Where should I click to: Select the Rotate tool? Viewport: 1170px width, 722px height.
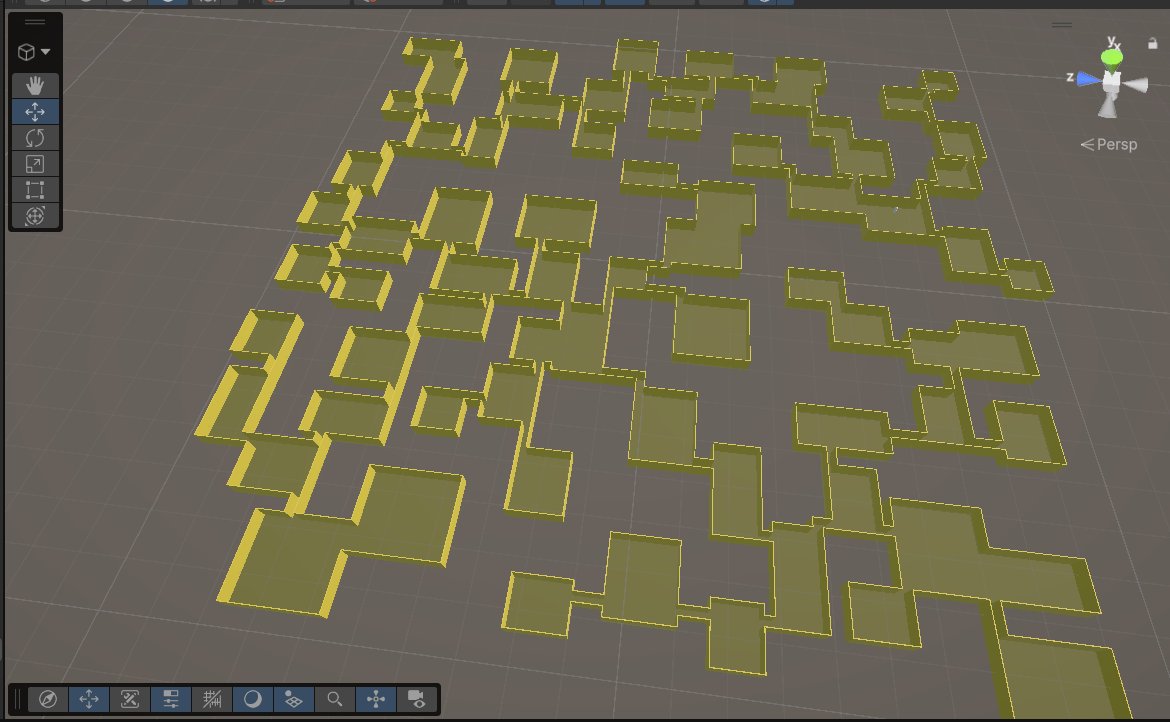(x=34, y=138)
